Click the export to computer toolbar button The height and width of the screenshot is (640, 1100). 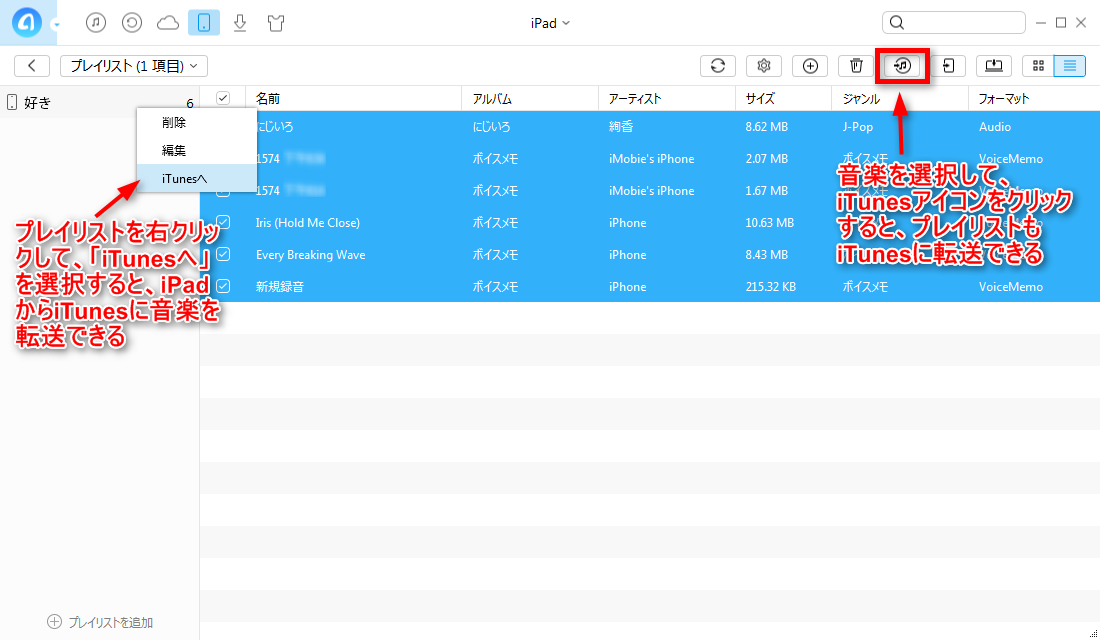[x=994, y=66]
